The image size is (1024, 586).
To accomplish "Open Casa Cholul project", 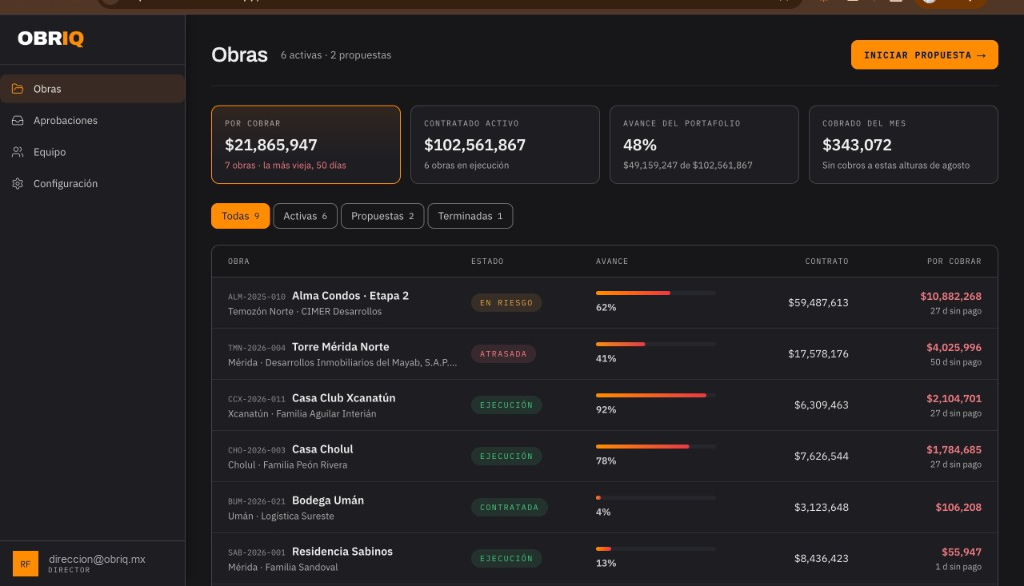I will (x=323, y=449).
